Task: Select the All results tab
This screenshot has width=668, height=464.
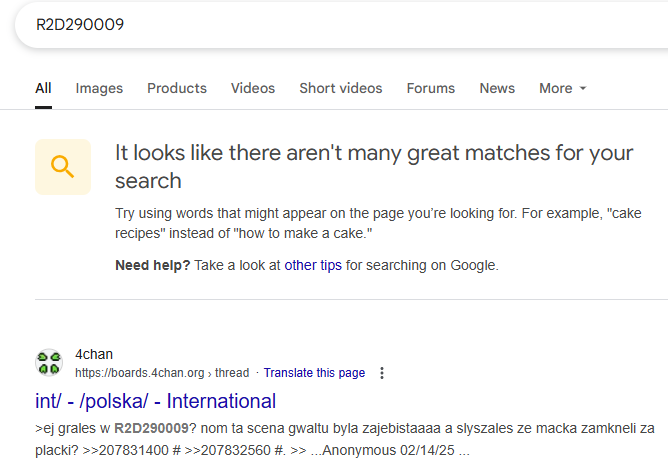Action: coord(43,88)
